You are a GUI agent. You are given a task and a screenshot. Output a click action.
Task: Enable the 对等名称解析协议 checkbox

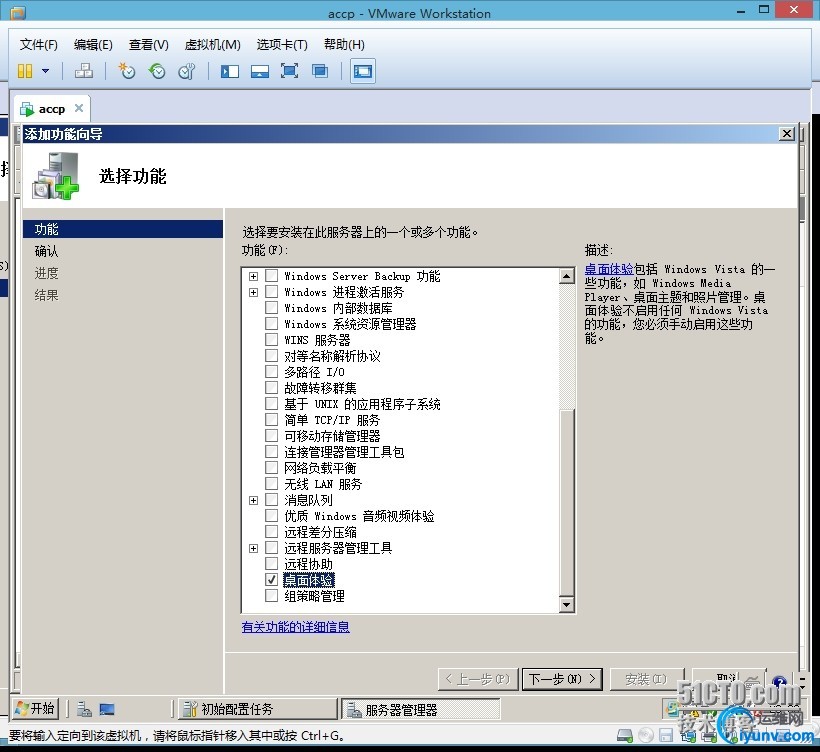(271, 356)
